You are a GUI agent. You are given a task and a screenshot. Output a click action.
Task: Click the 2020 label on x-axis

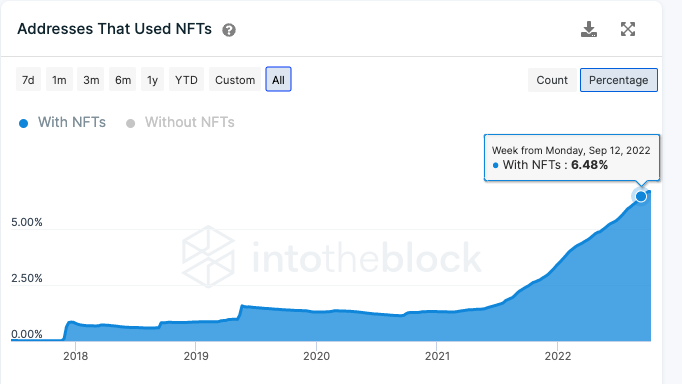tap(317, 356)
